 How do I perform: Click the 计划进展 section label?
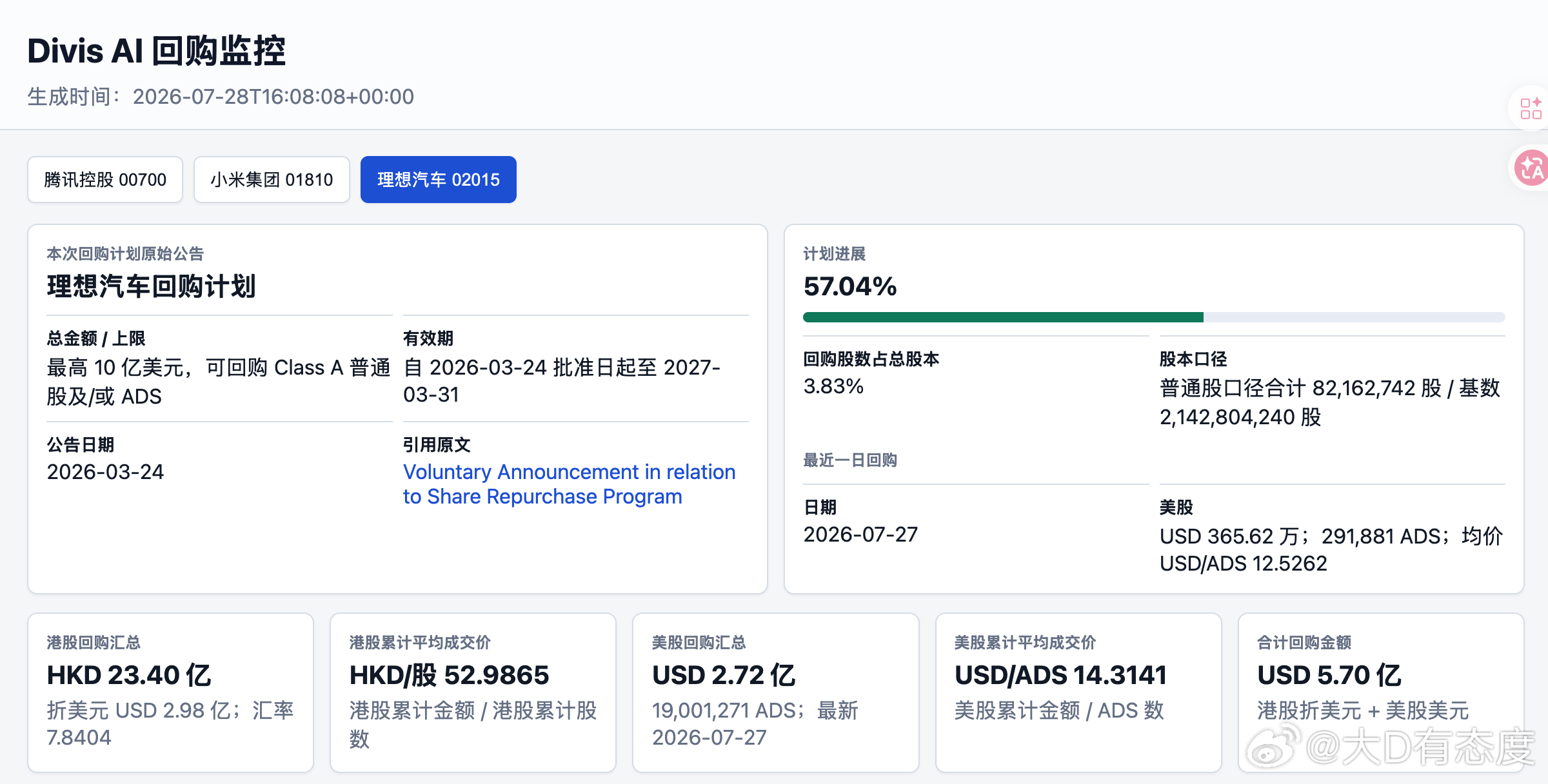[x=834, y=254]
